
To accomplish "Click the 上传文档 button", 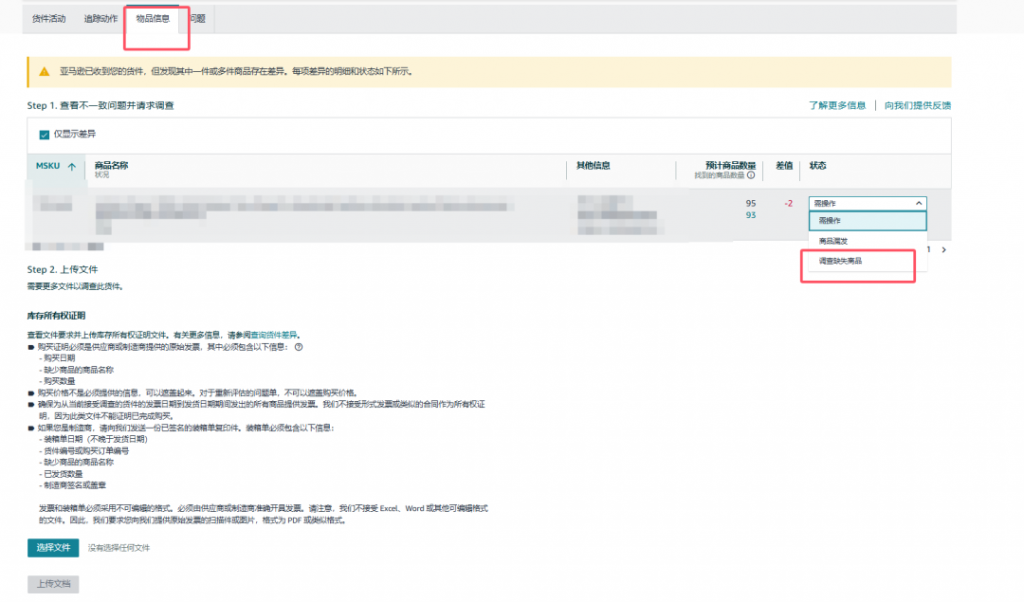I will click(x=53, y=584).
